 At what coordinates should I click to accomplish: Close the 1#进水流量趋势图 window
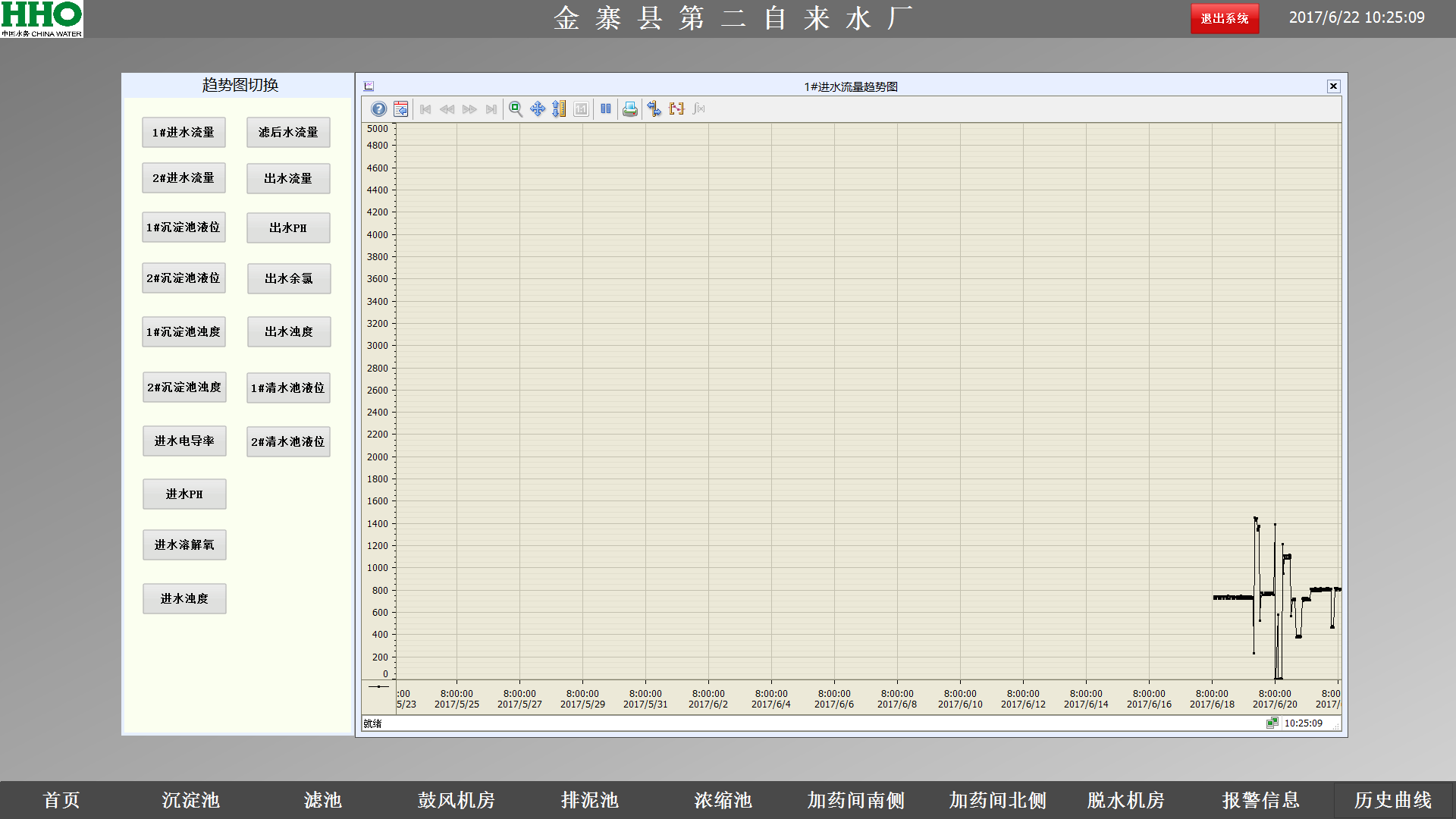(1333, 86)
